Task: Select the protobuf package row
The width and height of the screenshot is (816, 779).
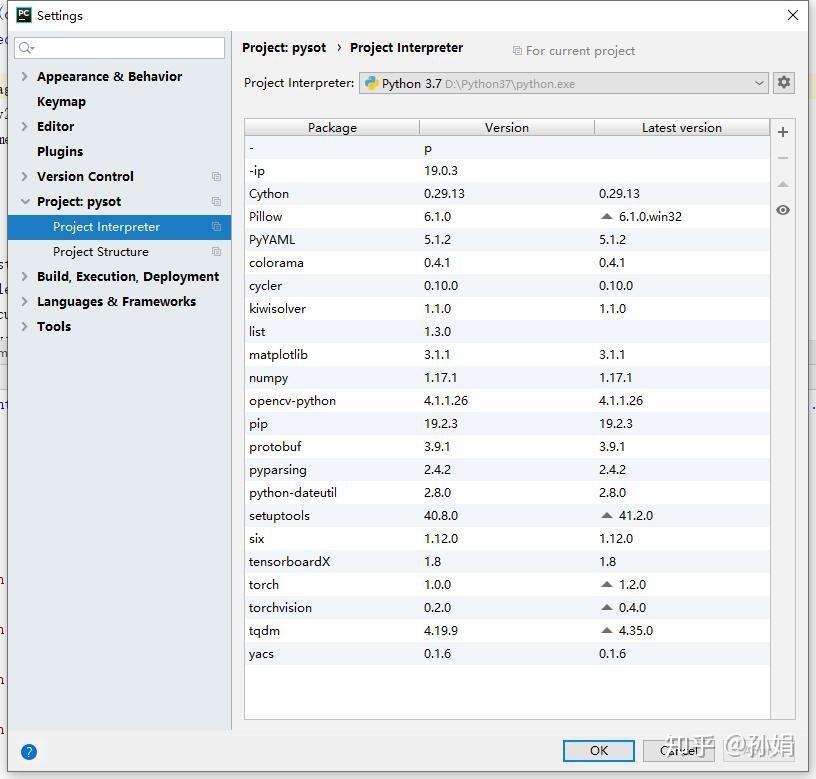Action: (507, 446)
